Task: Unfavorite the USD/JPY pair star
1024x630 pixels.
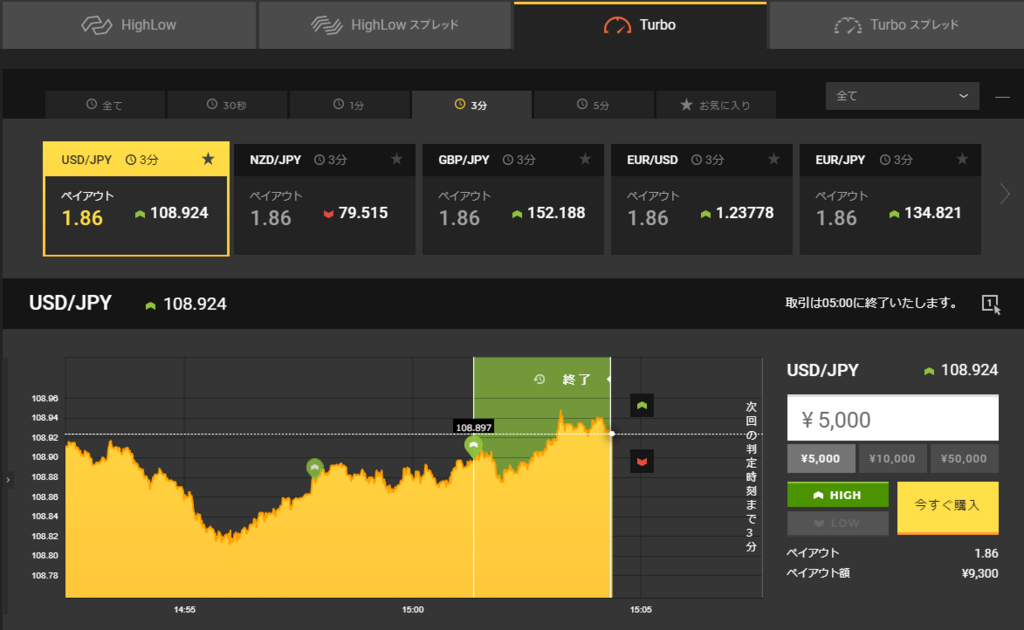Action: (x=209, y=159)
